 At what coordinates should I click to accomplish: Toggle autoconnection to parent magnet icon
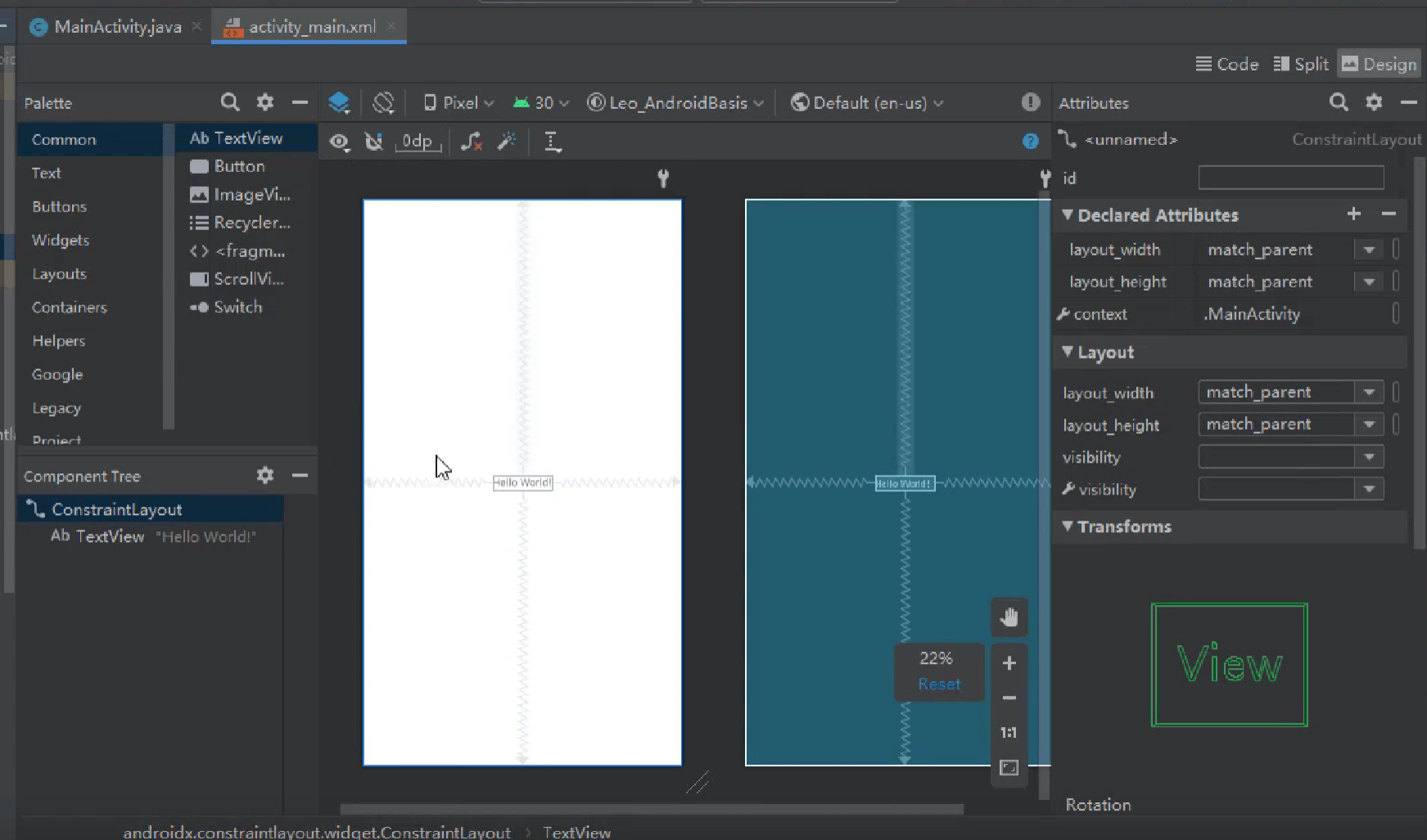(x=374, y=142)
